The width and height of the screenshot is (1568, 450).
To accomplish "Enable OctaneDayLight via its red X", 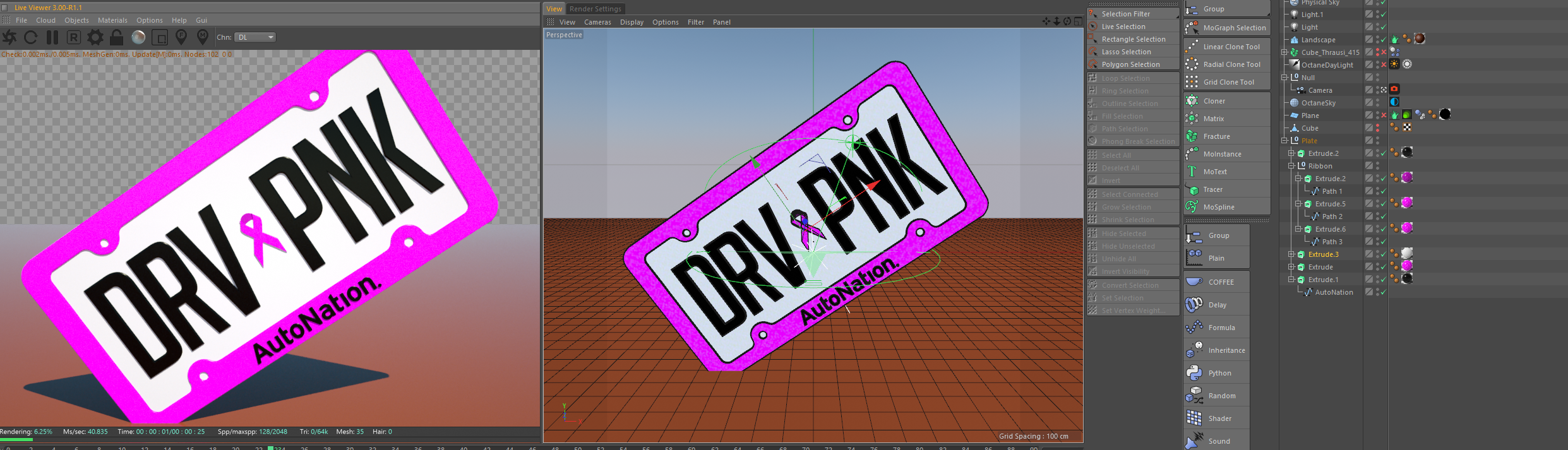I will click(x=1383, y=65).
